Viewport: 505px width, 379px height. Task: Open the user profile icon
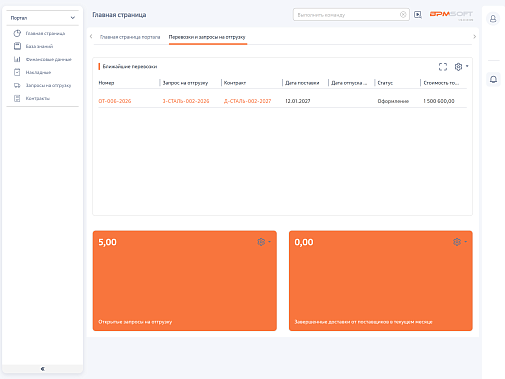493,19
